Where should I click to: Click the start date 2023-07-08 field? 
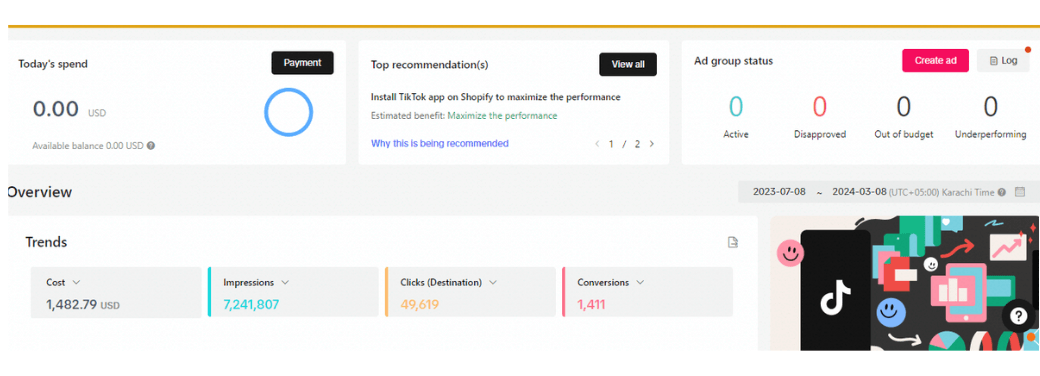tap(779, 192)
